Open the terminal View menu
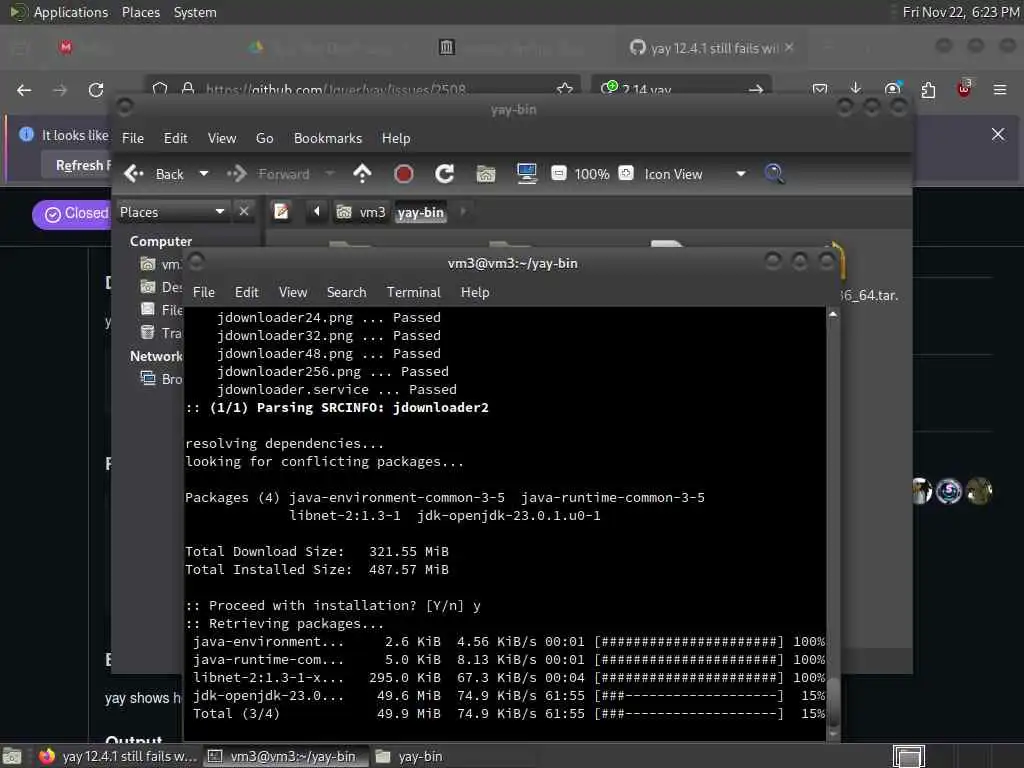This screenshot has width=1024, height=768. pyautogui.click(x=293, y=292)
